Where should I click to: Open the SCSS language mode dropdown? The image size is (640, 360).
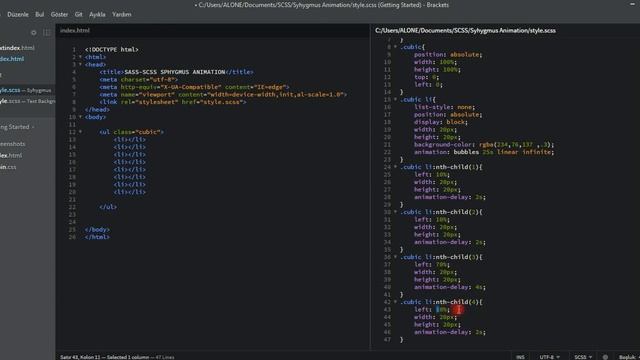(x=583, y=357)
